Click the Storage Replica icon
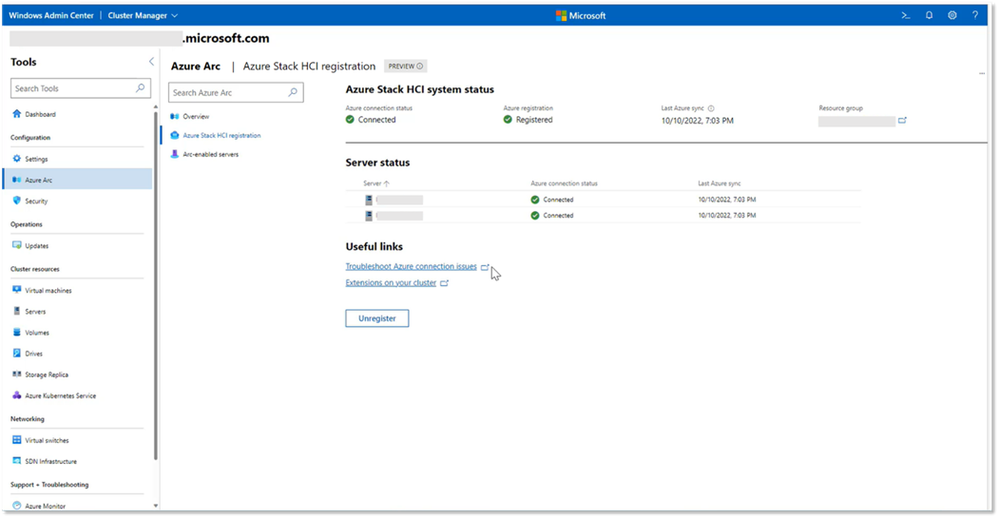999x518 pixels. pyautogui.click(x=17, y=374)
